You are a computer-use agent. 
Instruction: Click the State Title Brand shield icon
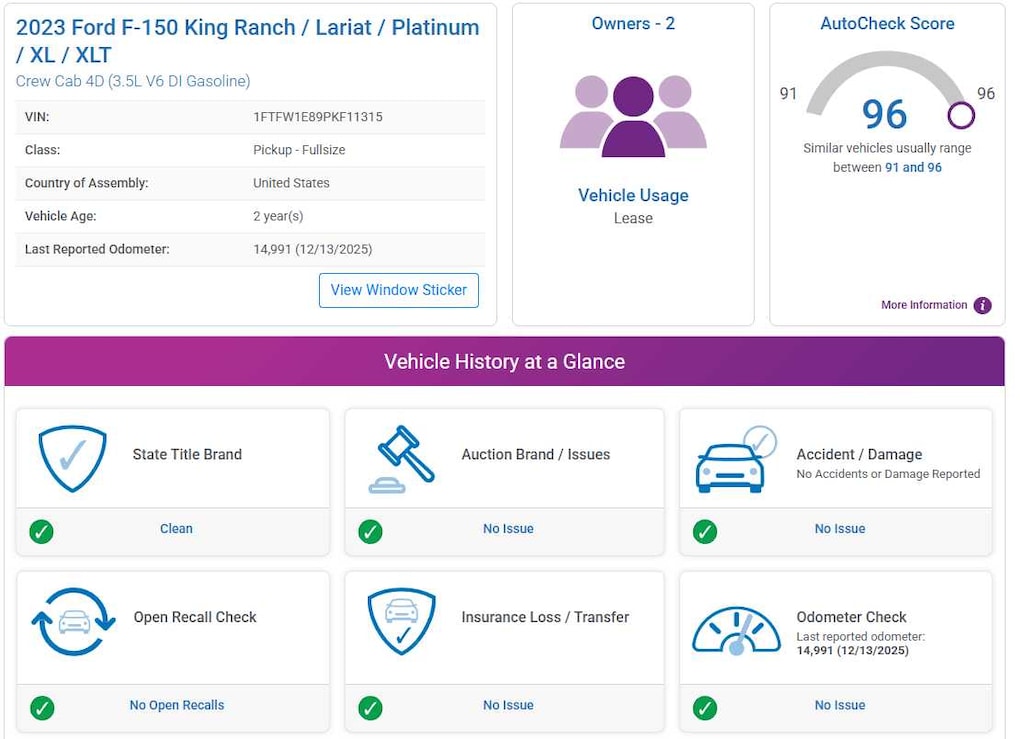pyautogui.click(x=72, y=458)
